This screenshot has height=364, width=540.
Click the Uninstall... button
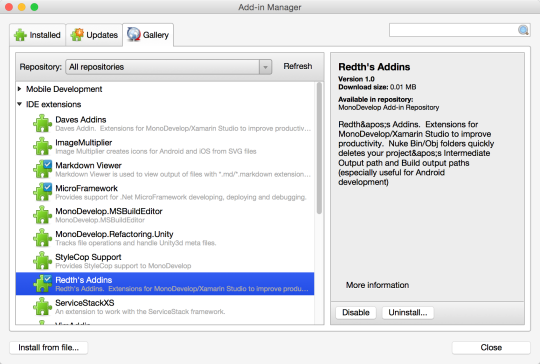click(408, 312)
